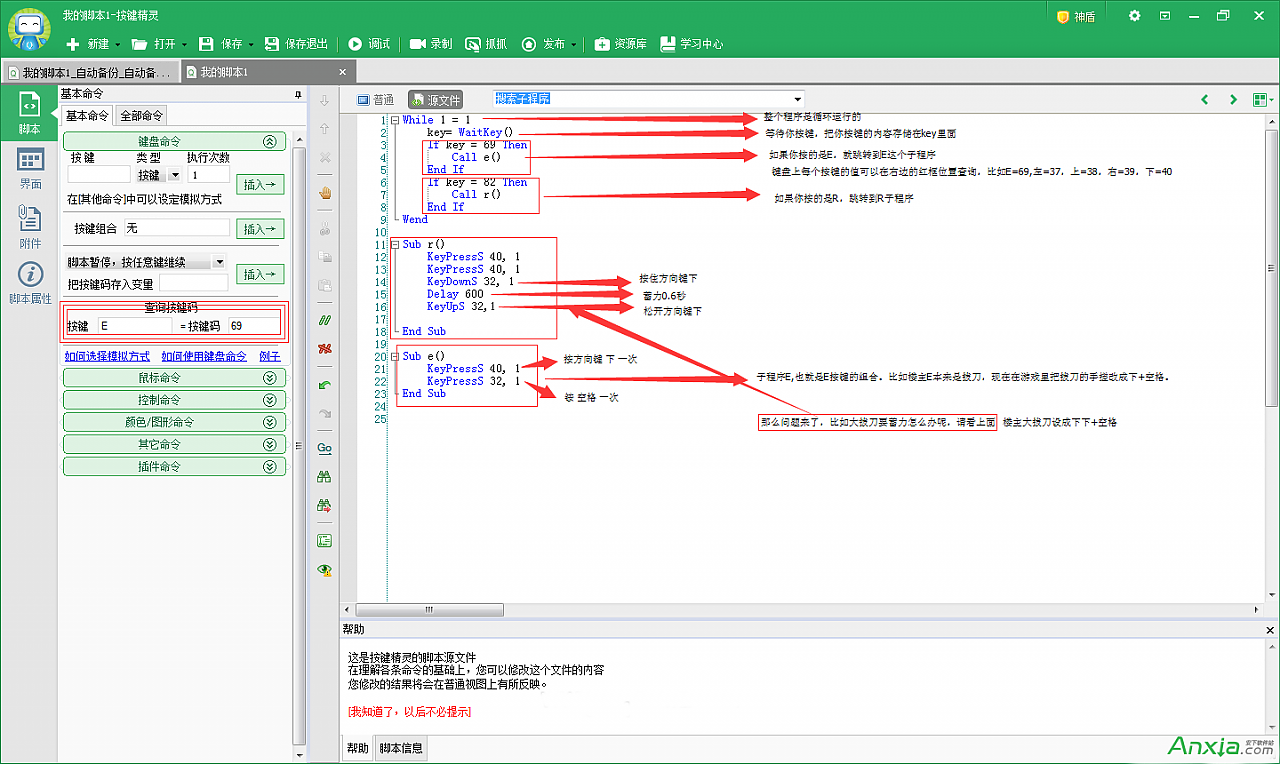The width and height of the screenshot is (1280, 764).
Task: Select the 脚本信息 bottom tab
Action: pyautogui.click(x=400, y=748)
